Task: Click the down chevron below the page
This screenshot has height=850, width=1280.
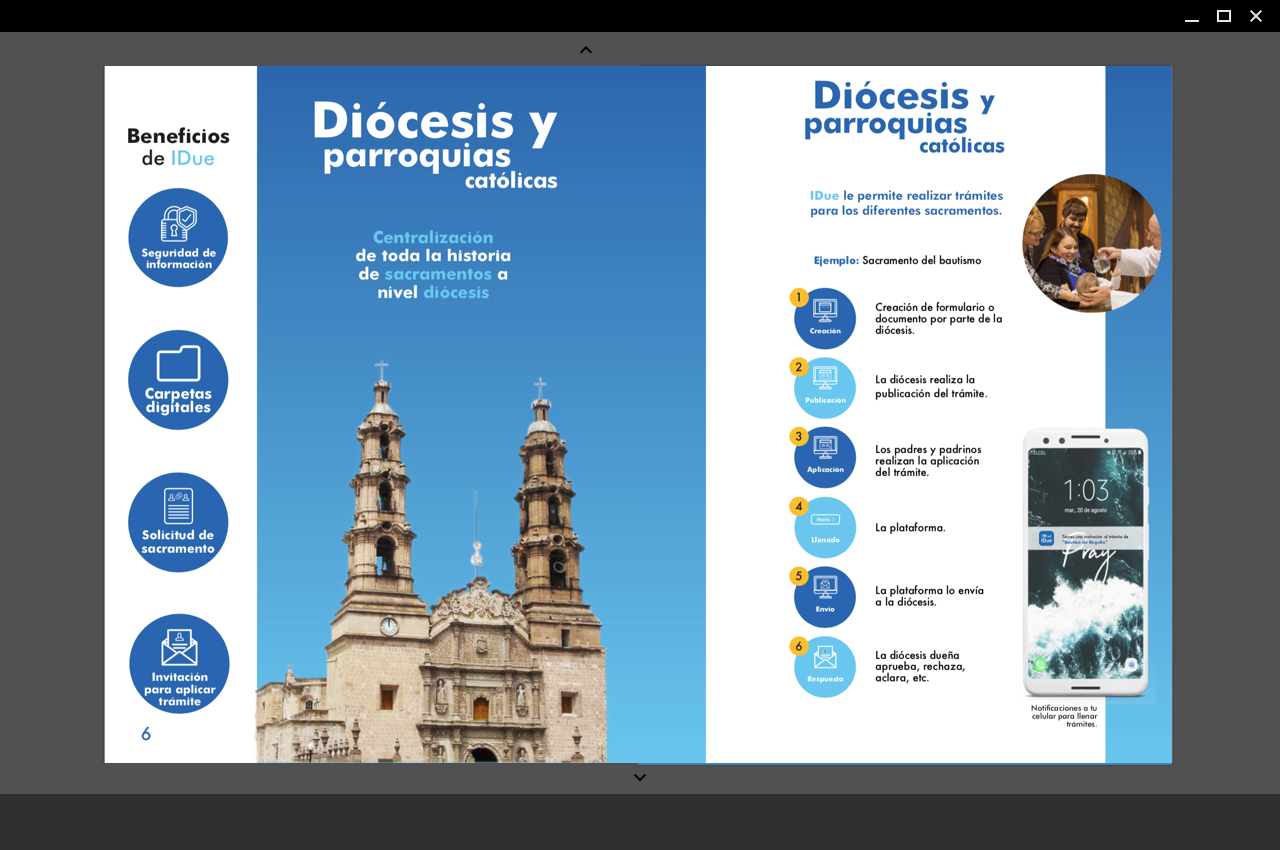Action: click(x=640, y=777)
